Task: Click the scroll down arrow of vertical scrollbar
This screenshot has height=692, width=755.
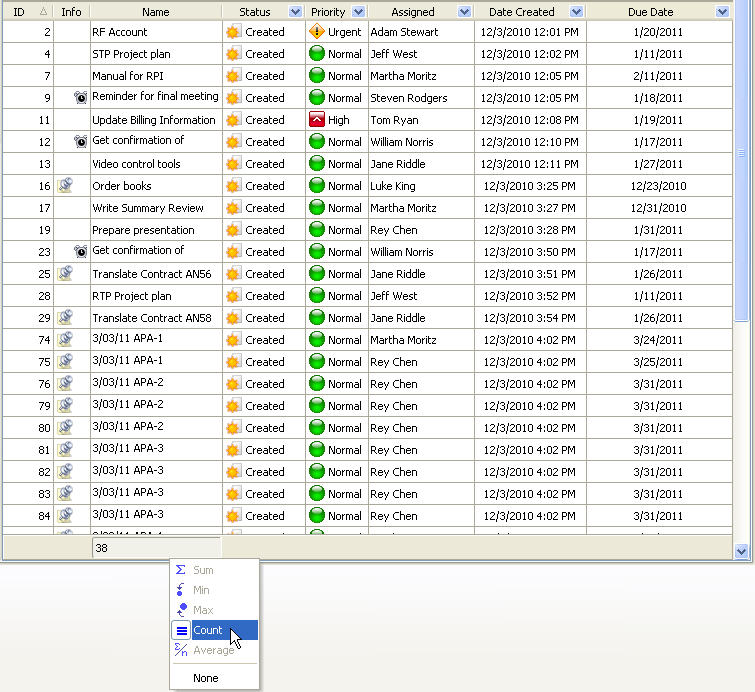Action: point(741,550)
